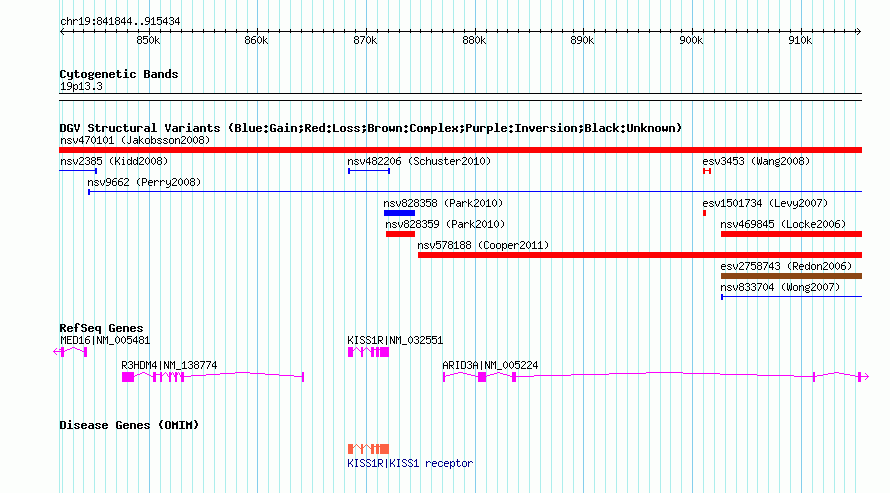Click the orange KISS1R OMIM disease gene glyph

tap(368, 449)
